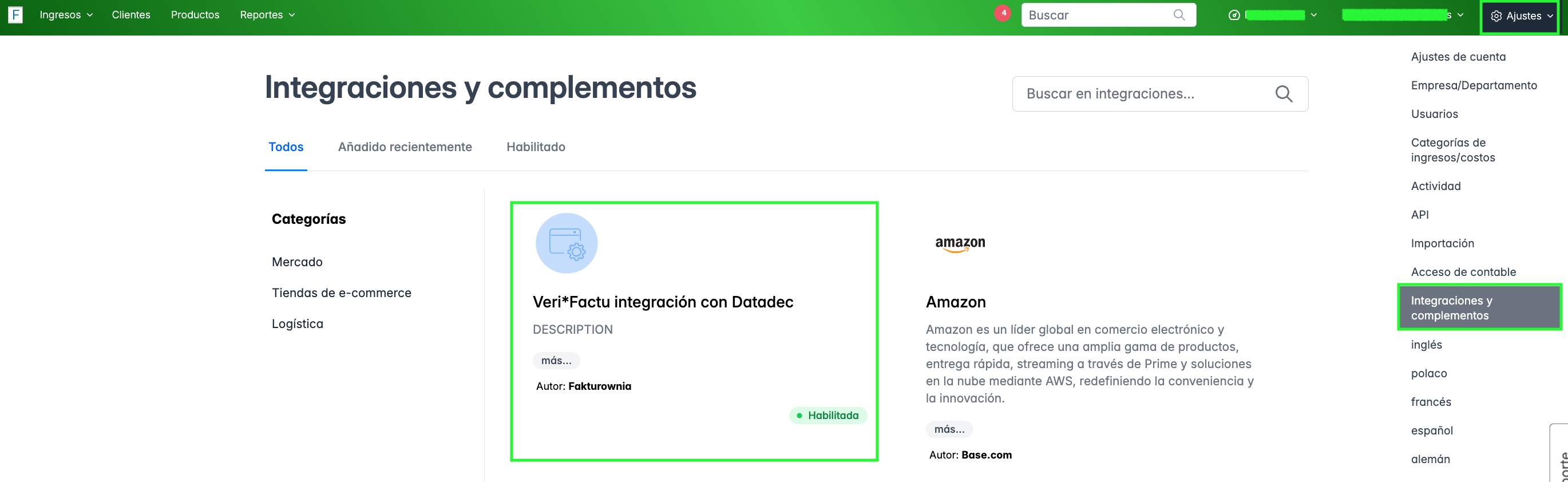Filter by Mercado category
This screenshot has width=1568, height=482.
tap(297, 262)
